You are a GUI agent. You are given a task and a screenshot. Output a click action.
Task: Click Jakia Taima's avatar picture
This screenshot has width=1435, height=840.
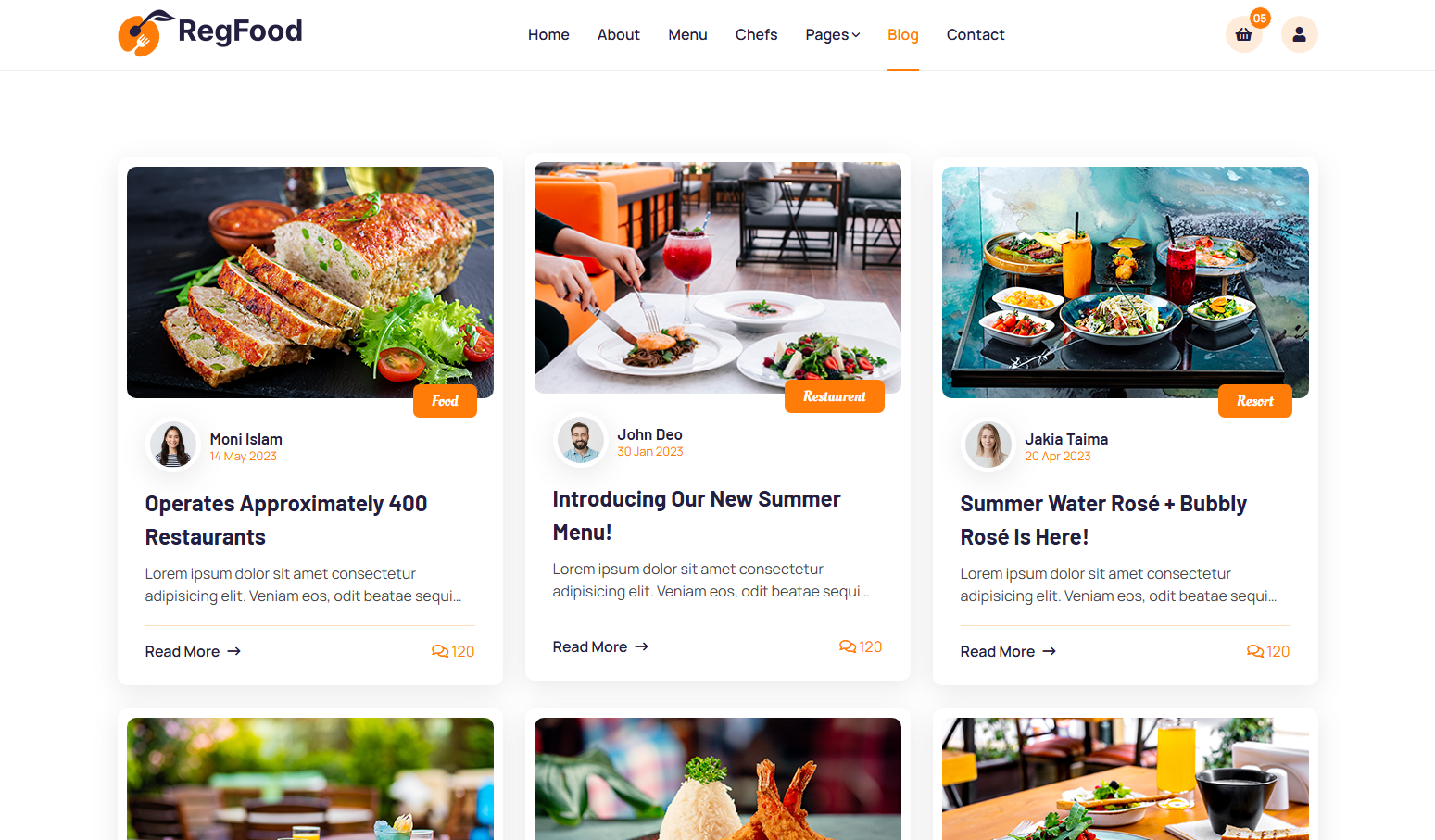(988, 445)
